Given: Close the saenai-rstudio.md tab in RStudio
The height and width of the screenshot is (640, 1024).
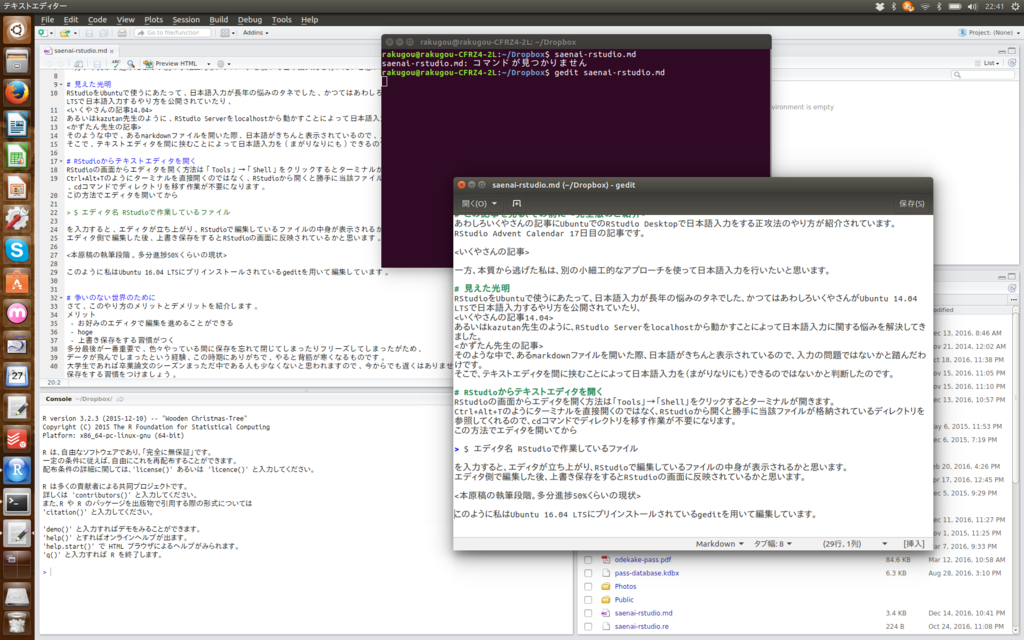Looking at the screenshot, I should coord(112,51).
